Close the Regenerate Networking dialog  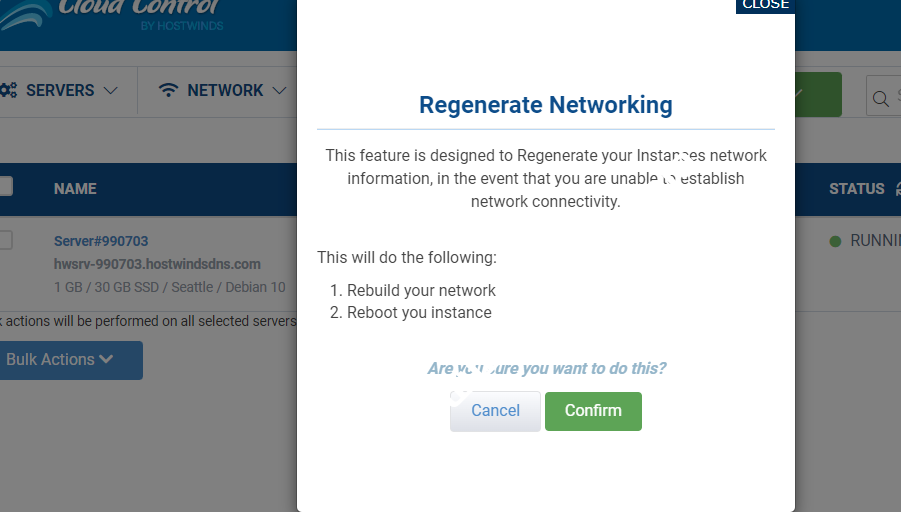click(x=766, y=5)
